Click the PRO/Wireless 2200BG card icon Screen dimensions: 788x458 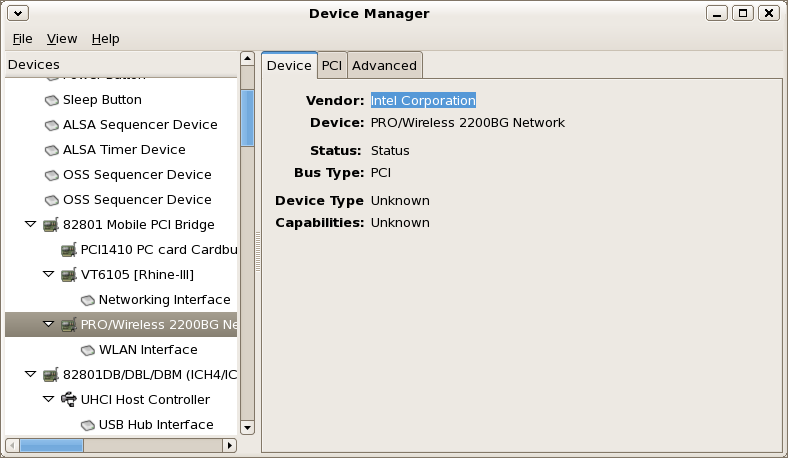pyautogui.click(x=69, y=325)
